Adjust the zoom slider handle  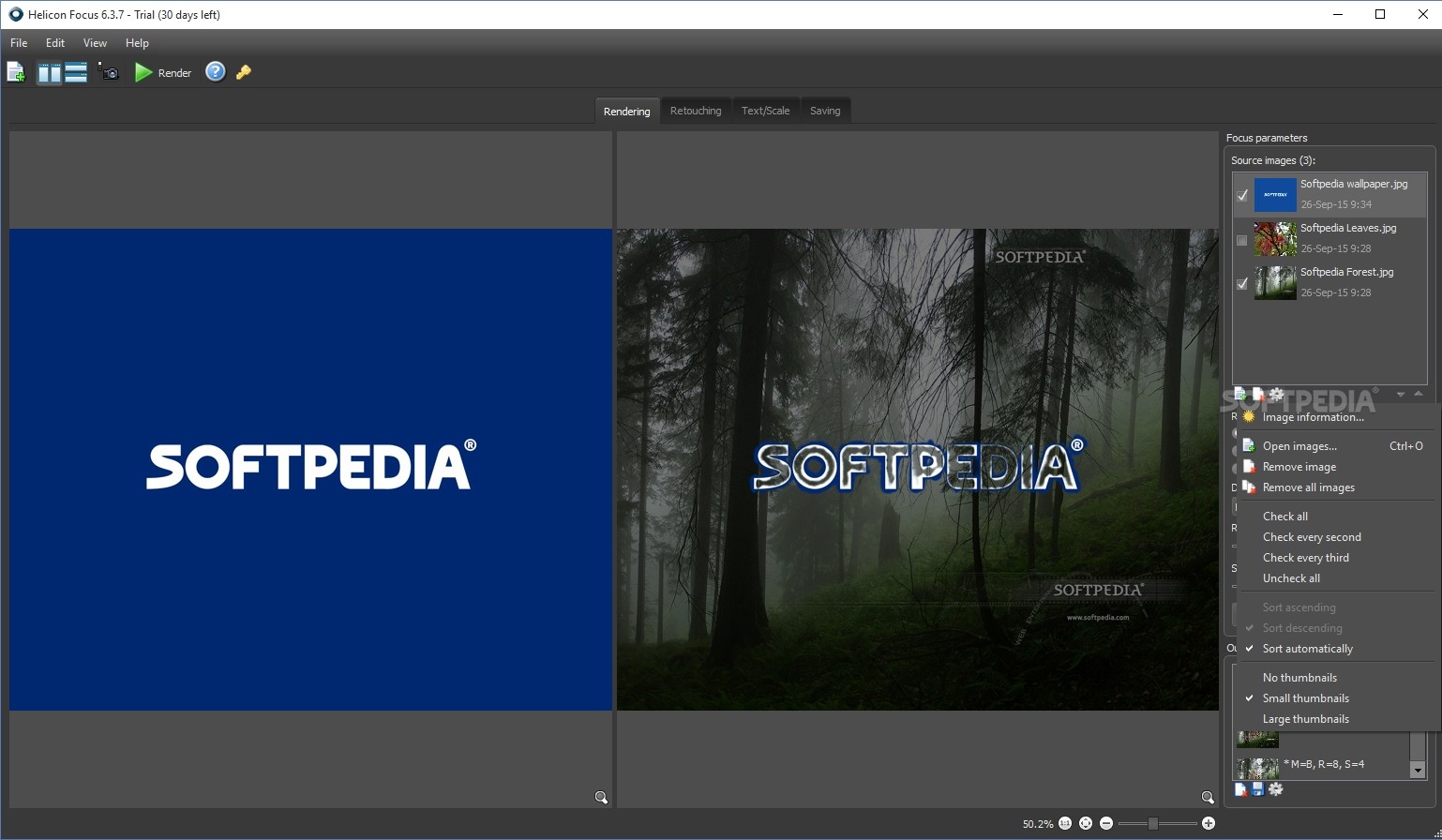point(1153,823)
